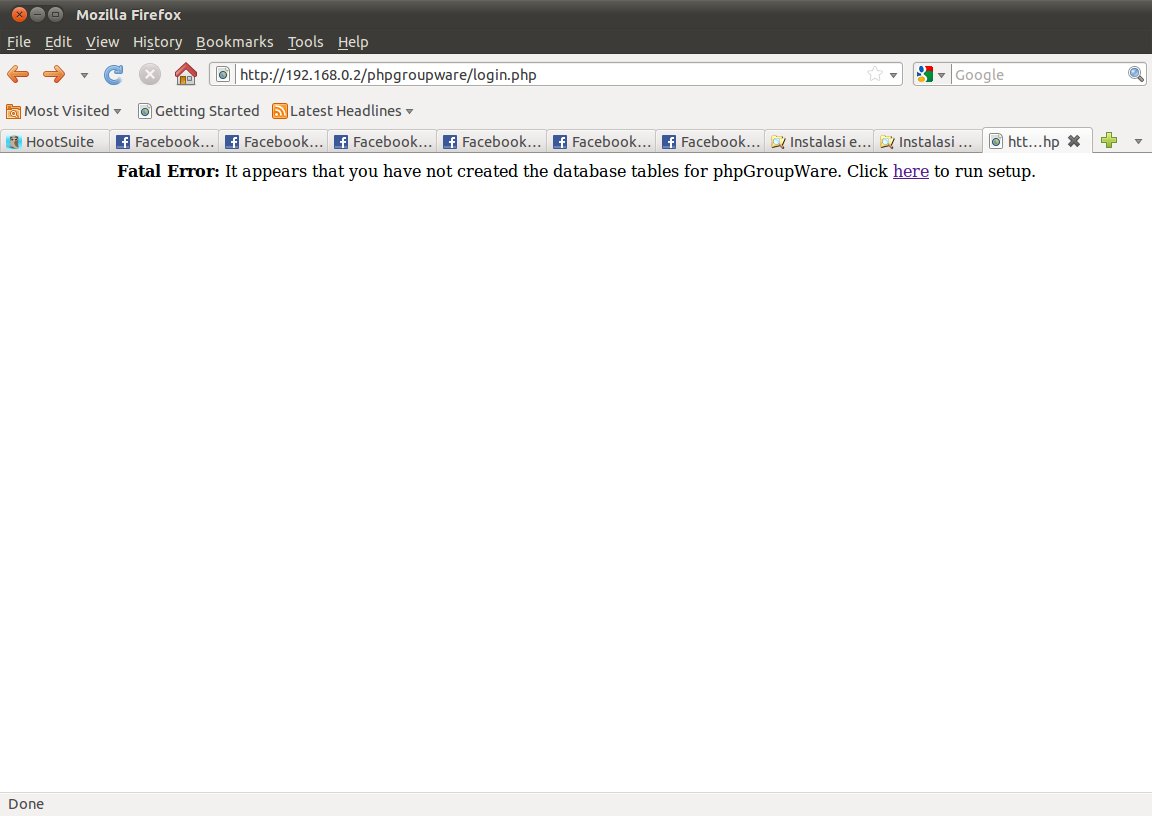Screen dimensions: 1152x816
Task: Open the URL bar history dropdown
Action: (x=893, y=75)
